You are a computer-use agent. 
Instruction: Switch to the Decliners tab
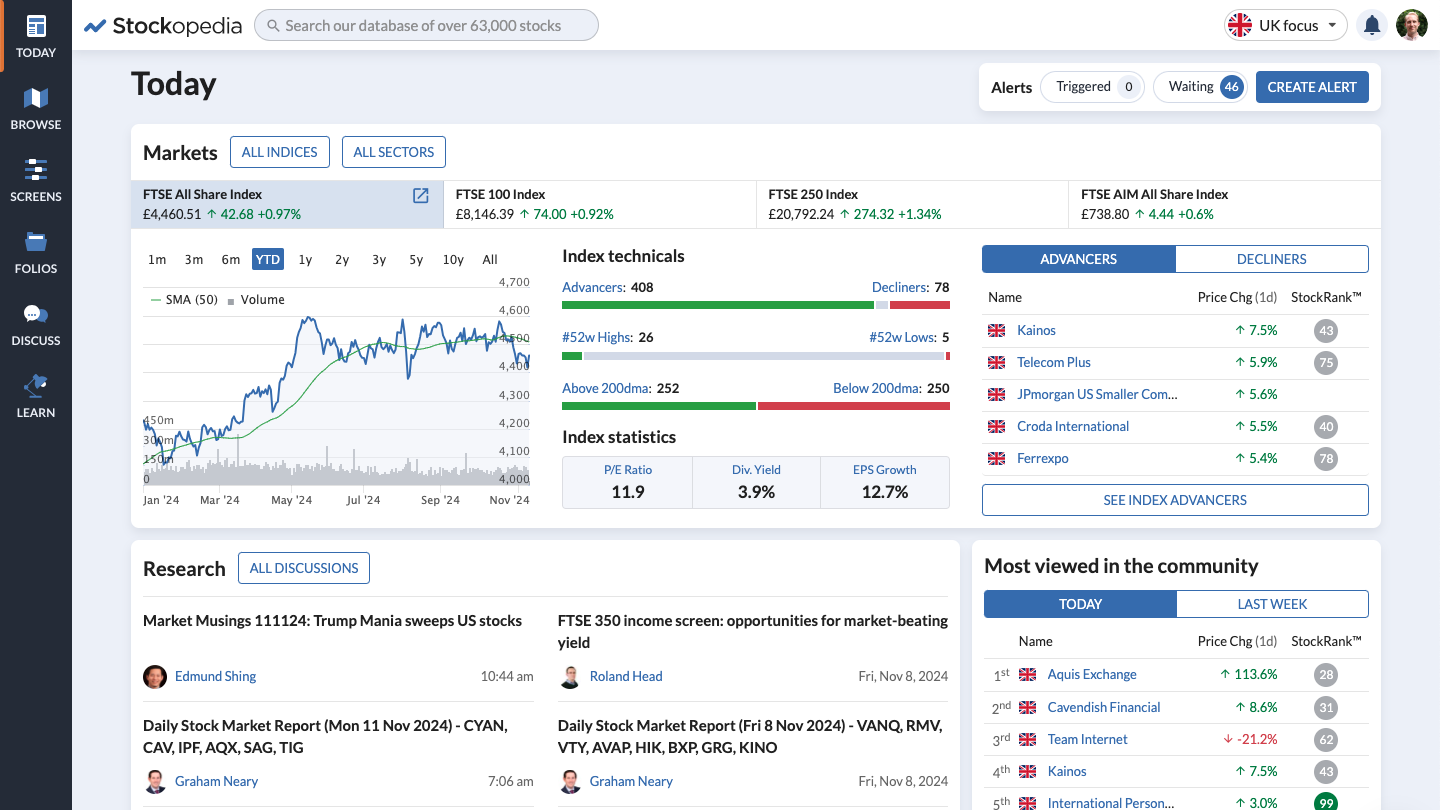click(1272, 259)
